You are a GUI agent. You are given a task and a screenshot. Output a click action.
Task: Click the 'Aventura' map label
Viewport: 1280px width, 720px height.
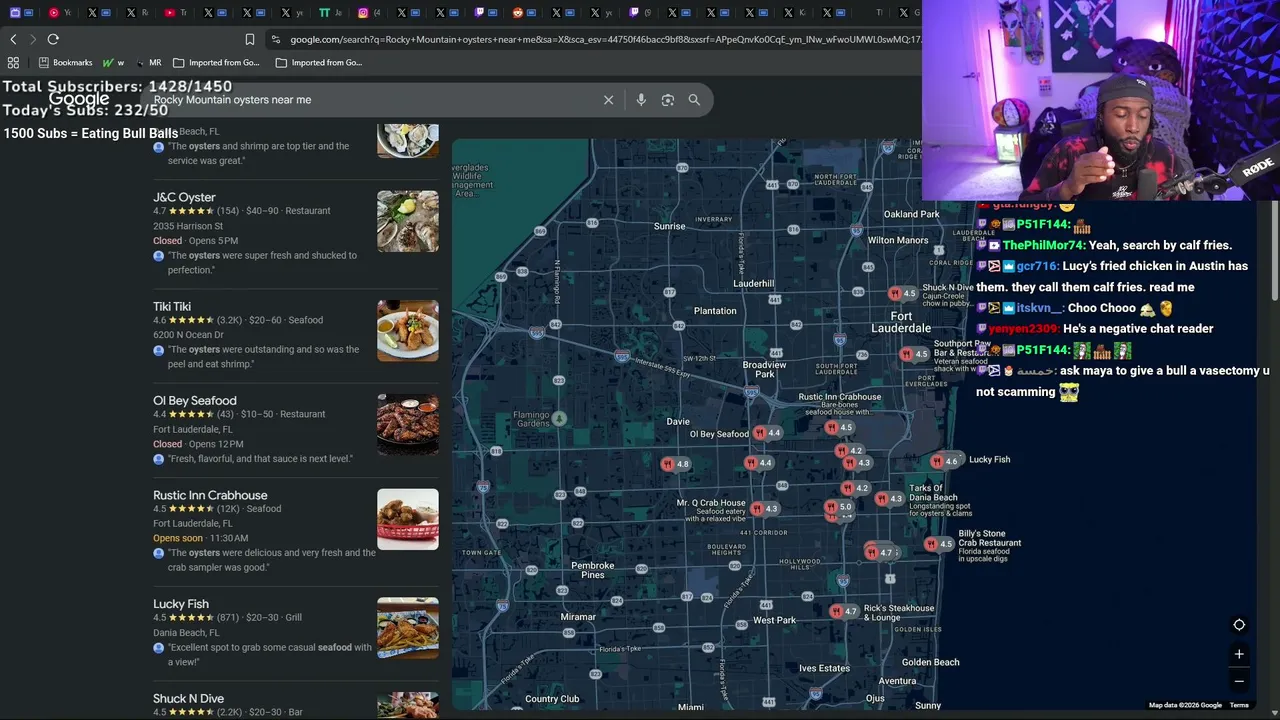[x=897, y=681]
